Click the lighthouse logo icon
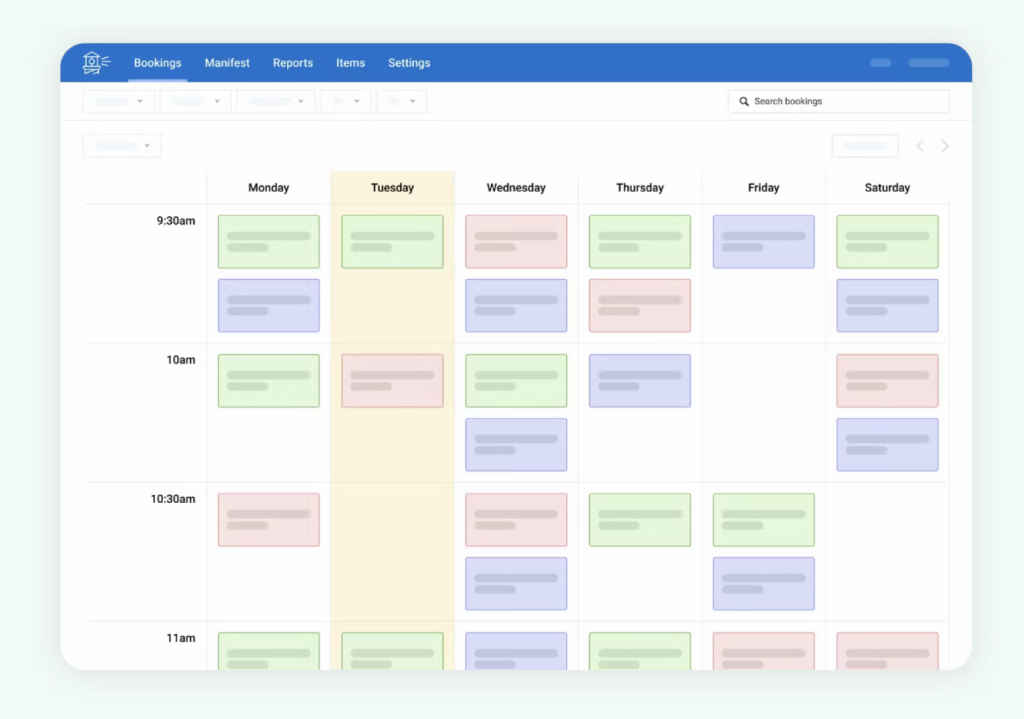The image size is (1024, 719). [x=96, y=63]
